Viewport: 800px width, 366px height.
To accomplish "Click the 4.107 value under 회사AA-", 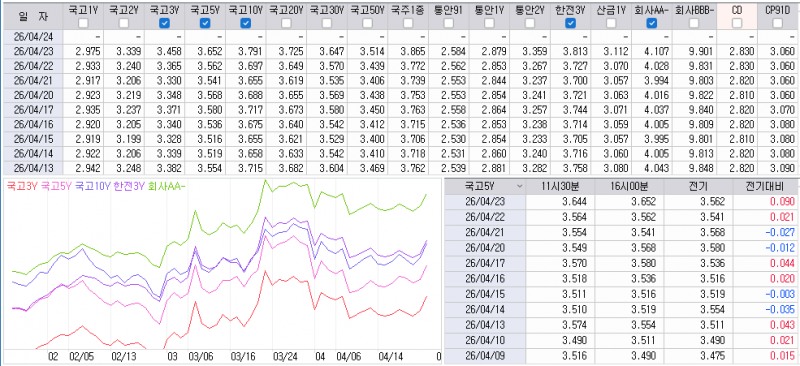I will [658, 51].
